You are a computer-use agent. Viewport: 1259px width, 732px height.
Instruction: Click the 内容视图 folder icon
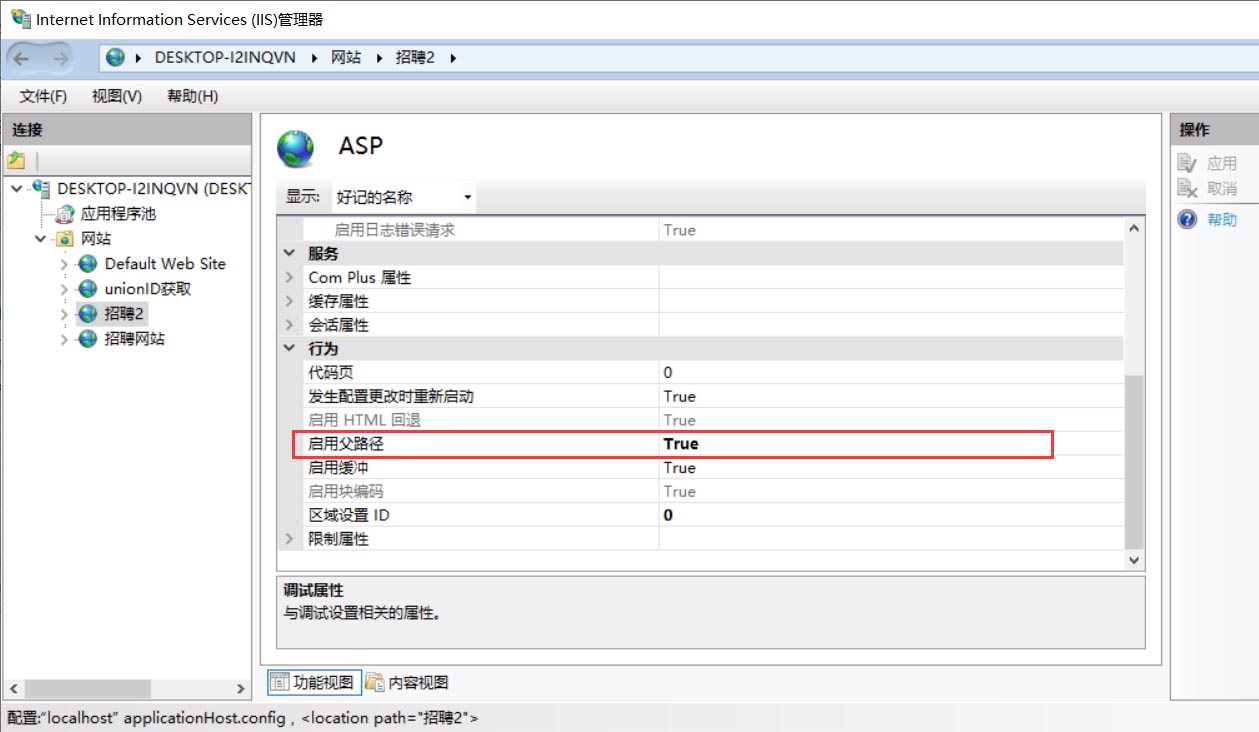click(x=375, y=682)
